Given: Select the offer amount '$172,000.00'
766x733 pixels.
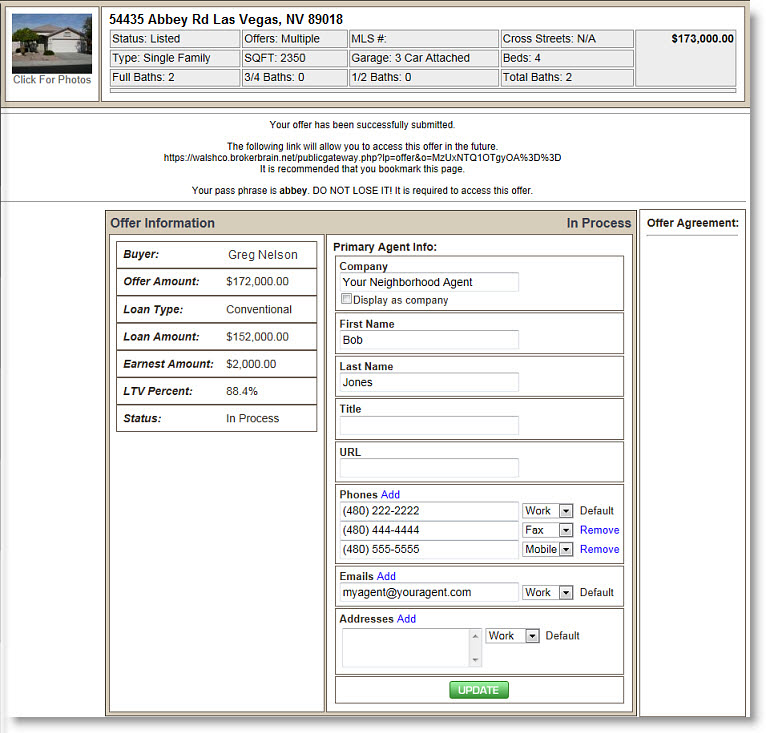Looking at the screenshot, I should pos(257,281).
